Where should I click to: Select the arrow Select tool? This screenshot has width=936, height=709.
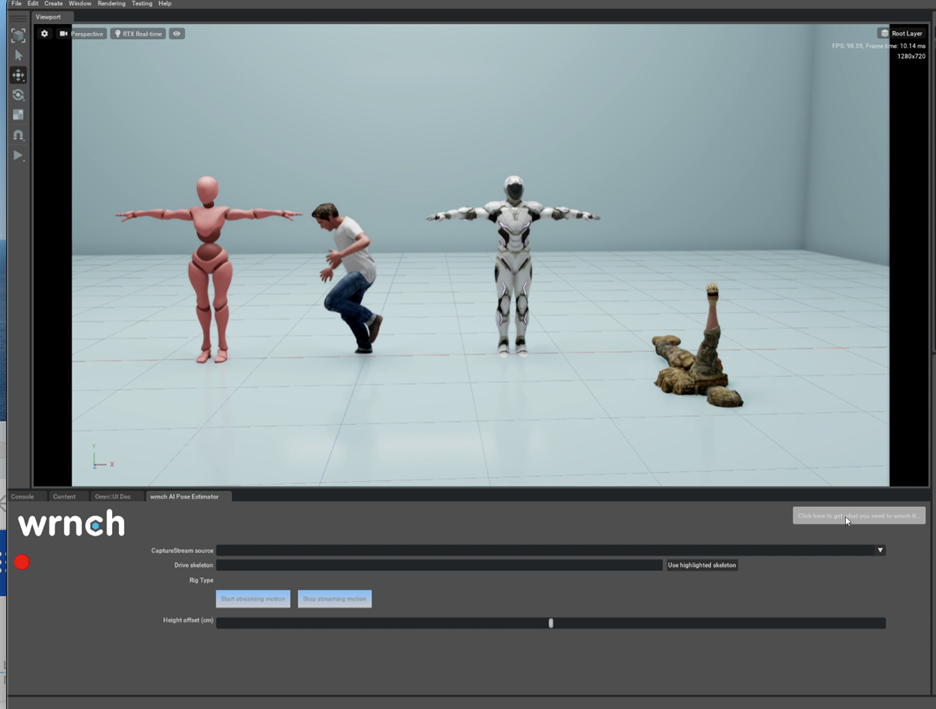[18, 55]
